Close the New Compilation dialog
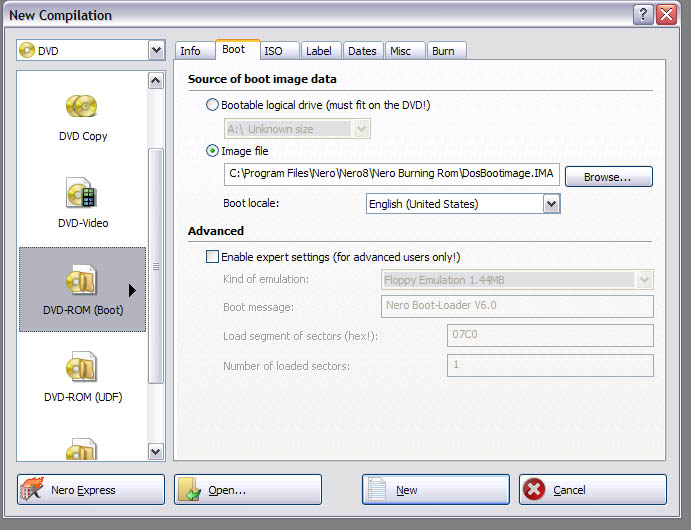 tap(667, 15)
